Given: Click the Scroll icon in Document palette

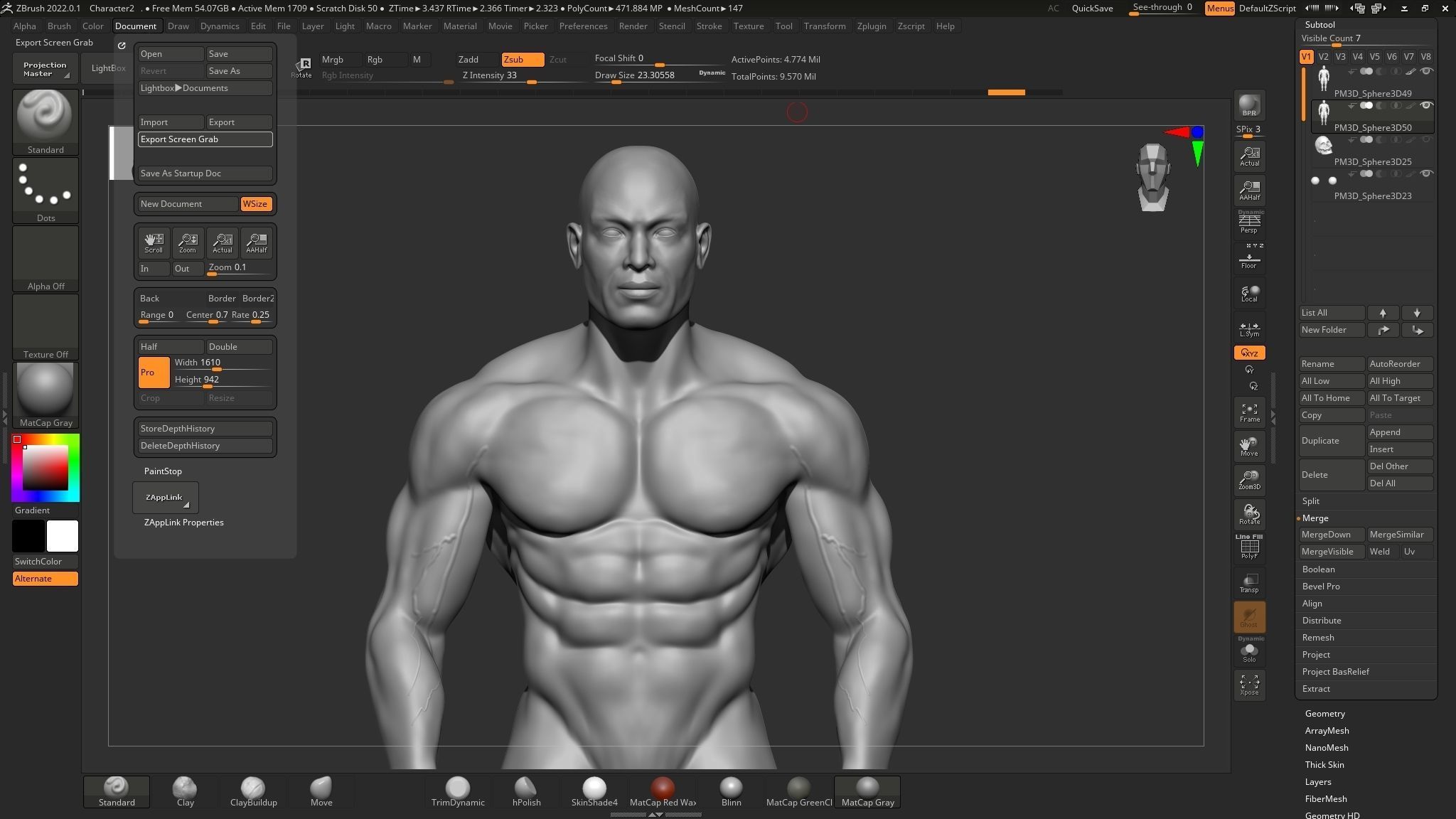Looking at the screenshot, I should 154,242.
